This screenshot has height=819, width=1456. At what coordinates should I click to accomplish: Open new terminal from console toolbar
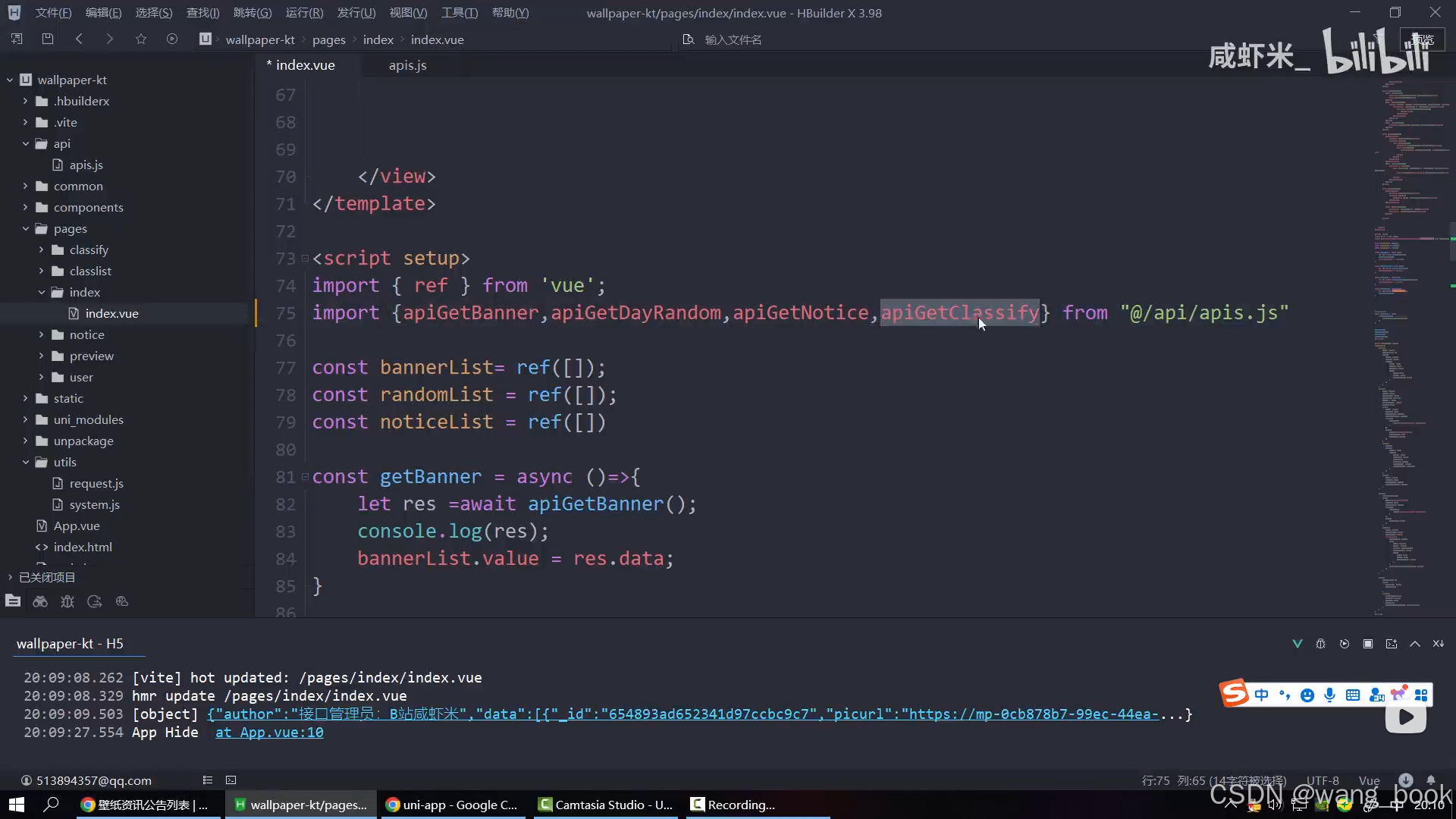pyautogui.click(x=1392, y=644)
